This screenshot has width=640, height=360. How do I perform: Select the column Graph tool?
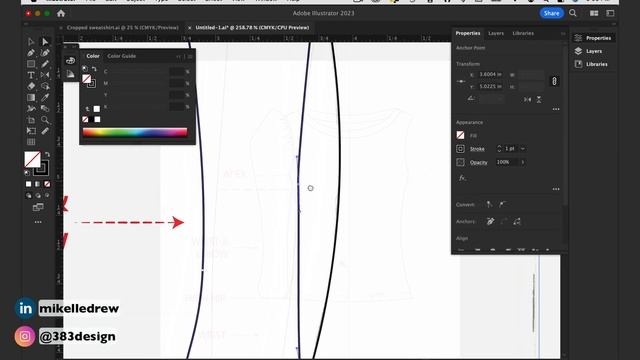click(31, 142)
